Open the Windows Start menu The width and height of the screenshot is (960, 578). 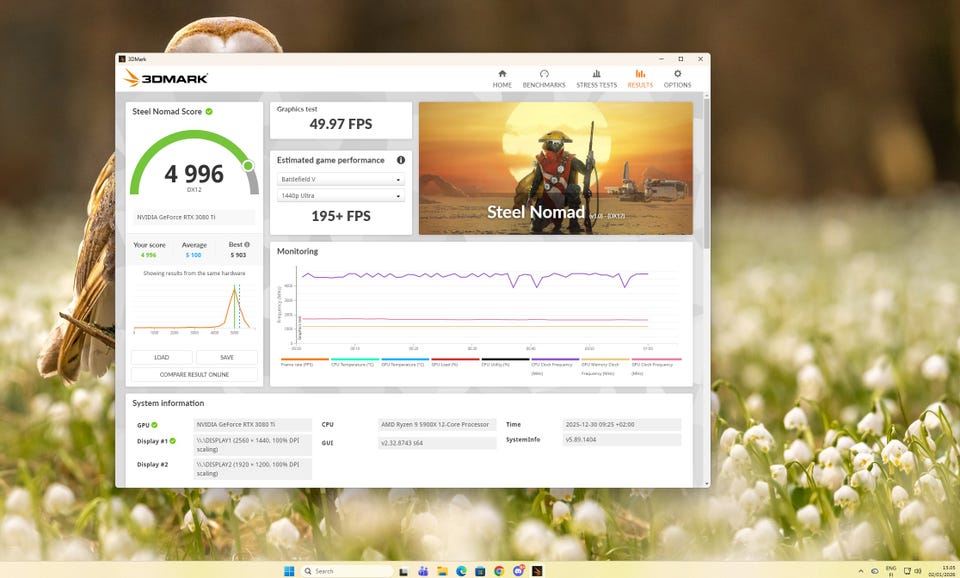[289, 571]
